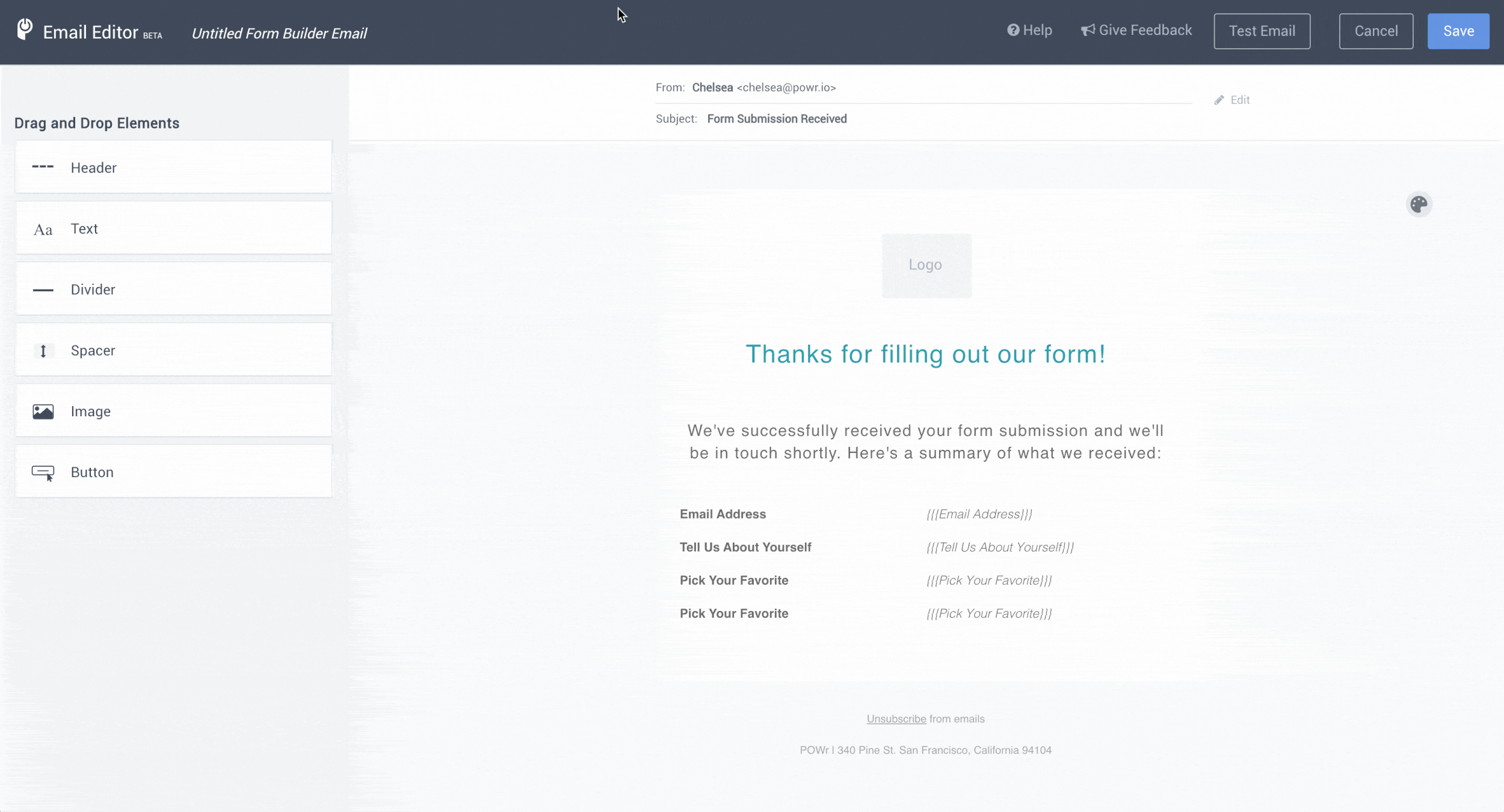Open the color palette theme icon

click(x=1419, y=205)
